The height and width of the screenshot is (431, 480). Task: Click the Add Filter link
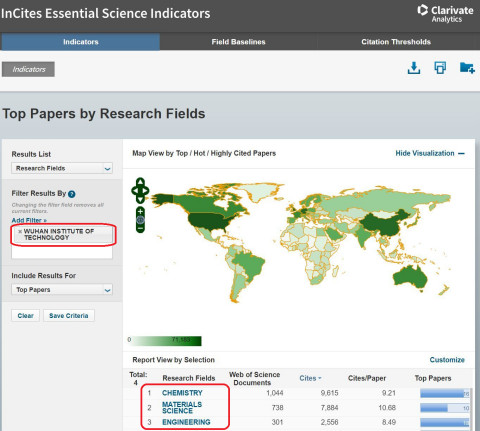click(29, 220)
